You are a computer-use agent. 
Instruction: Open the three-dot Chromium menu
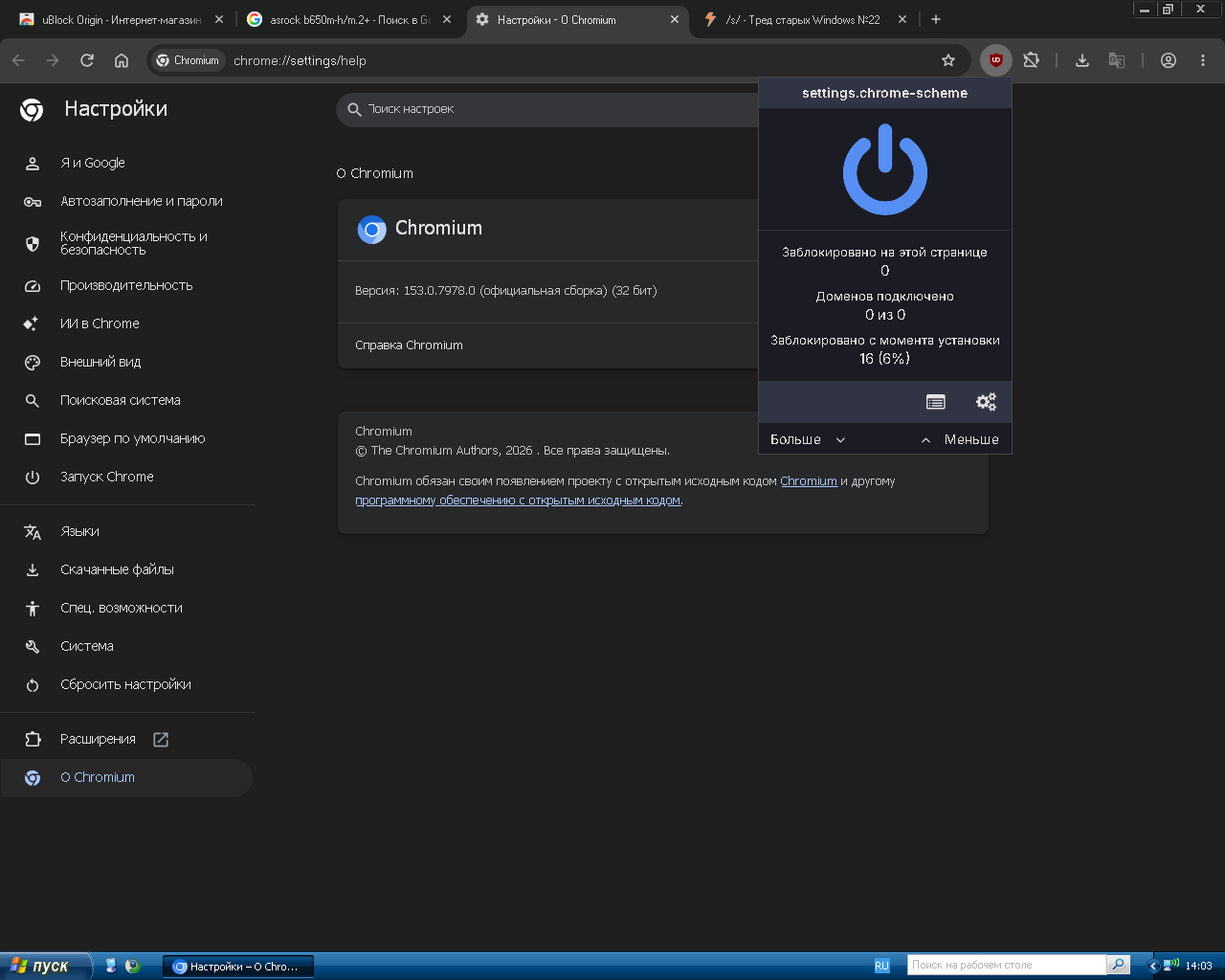tap(1203, 60)
